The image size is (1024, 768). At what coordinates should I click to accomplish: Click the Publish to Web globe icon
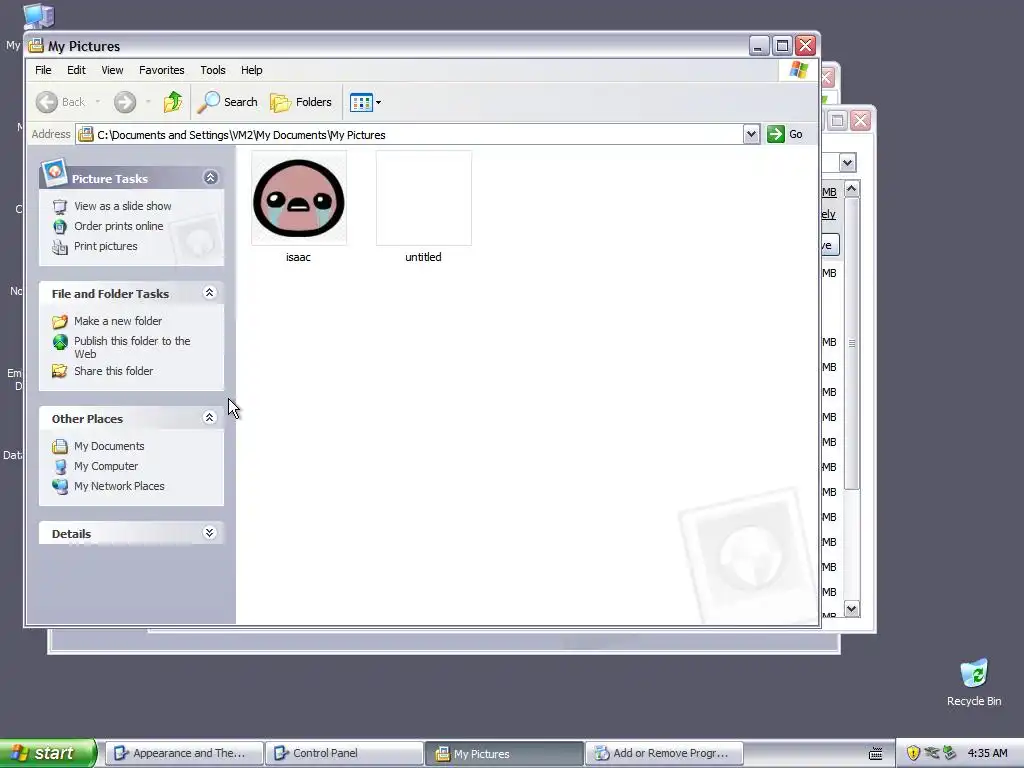60,342
